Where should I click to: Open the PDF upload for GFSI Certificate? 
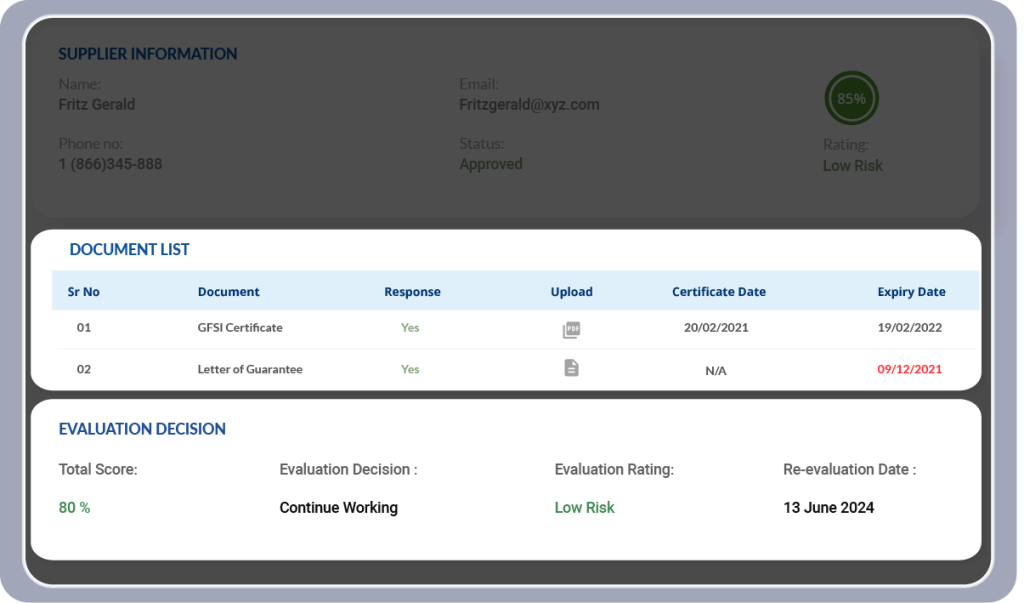click(571, 329)
